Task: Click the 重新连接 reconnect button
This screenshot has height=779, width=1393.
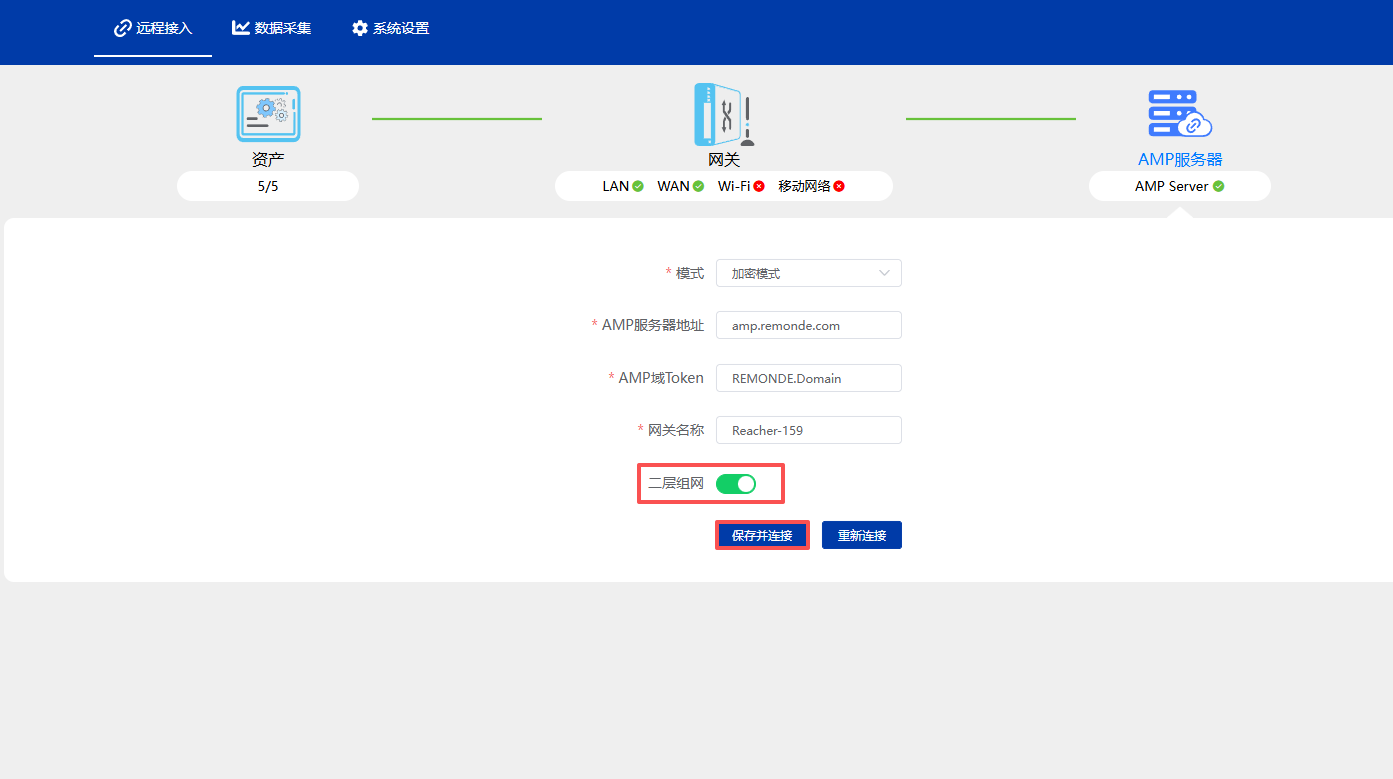Action: (862, 535)
